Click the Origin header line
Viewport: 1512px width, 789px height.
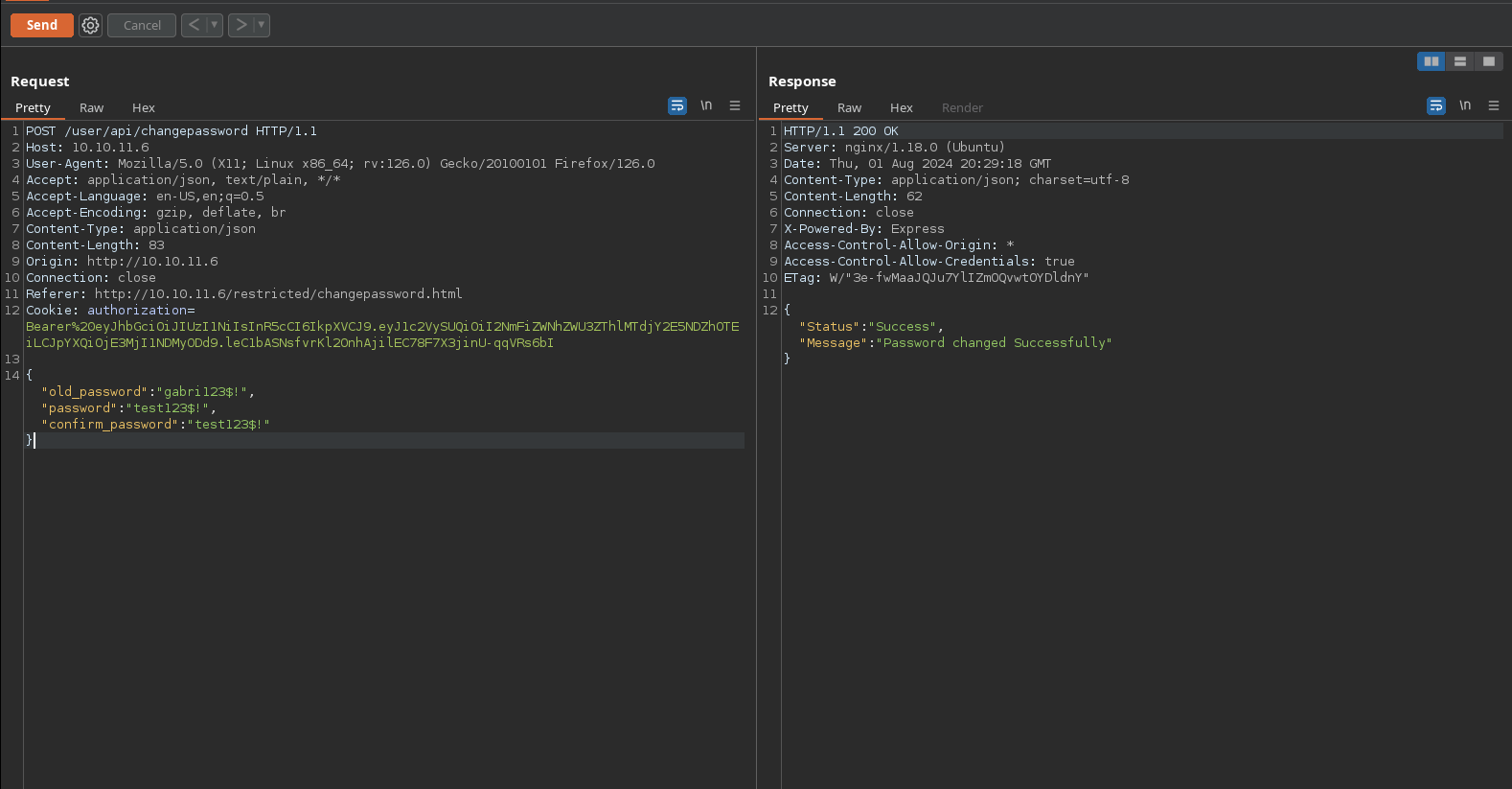pos(122,262)
